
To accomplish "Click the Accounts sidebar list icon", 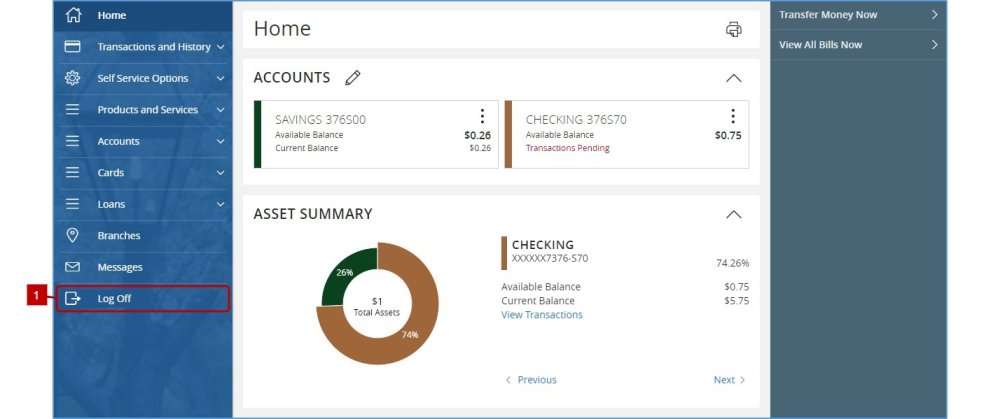I will 73,141.
